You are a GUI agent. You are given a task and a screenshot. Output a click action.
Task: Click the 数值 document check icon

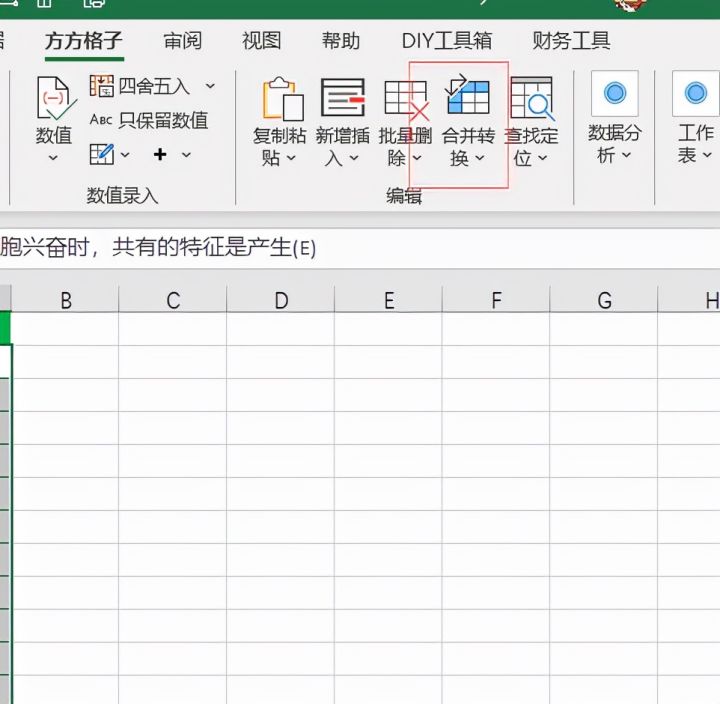[x=56, y=98]
